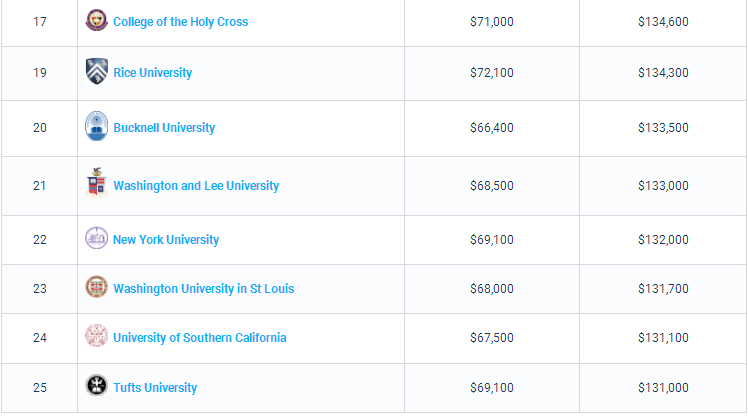The image size is (748, 416).
Task: Open the Tufts University link
Action: [155, 388]
